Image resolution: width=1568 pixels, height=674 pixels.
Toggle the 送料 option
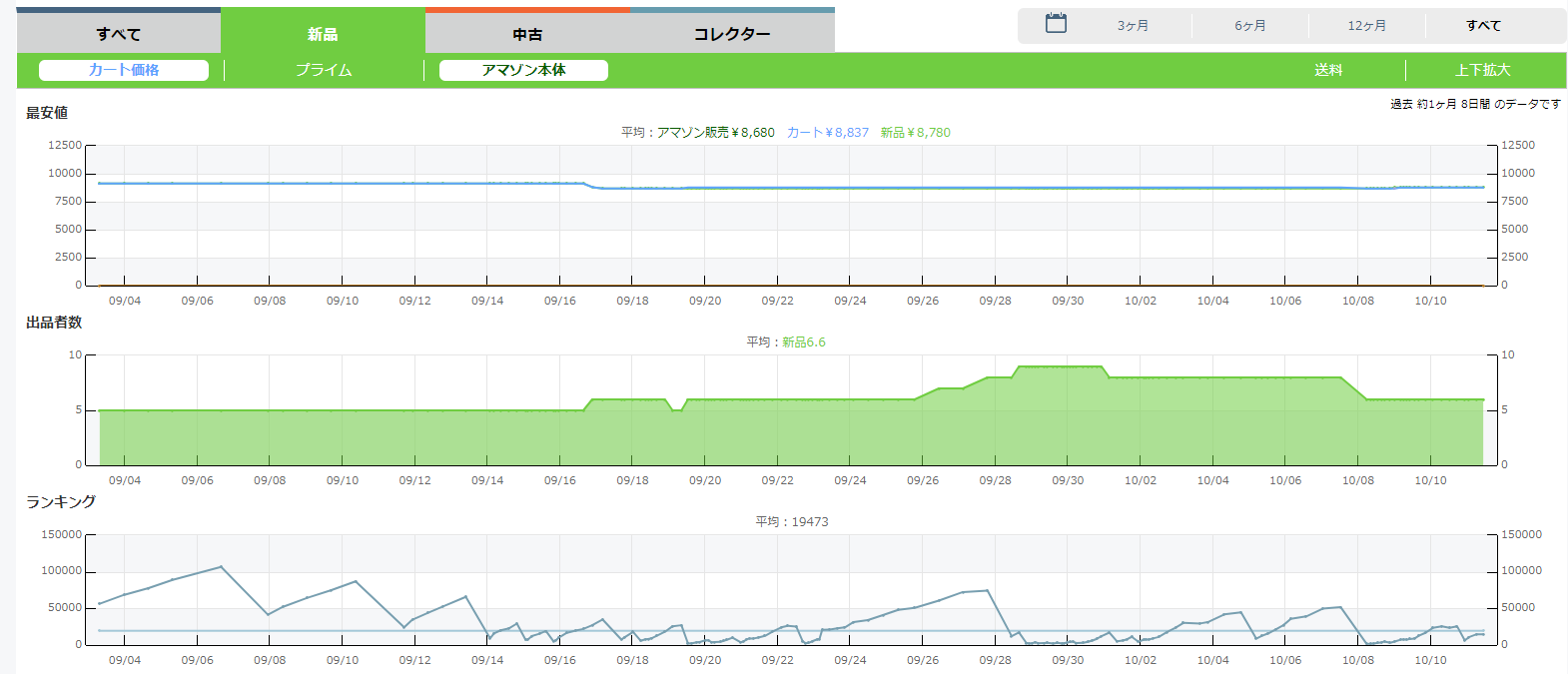coord(1328,70)
